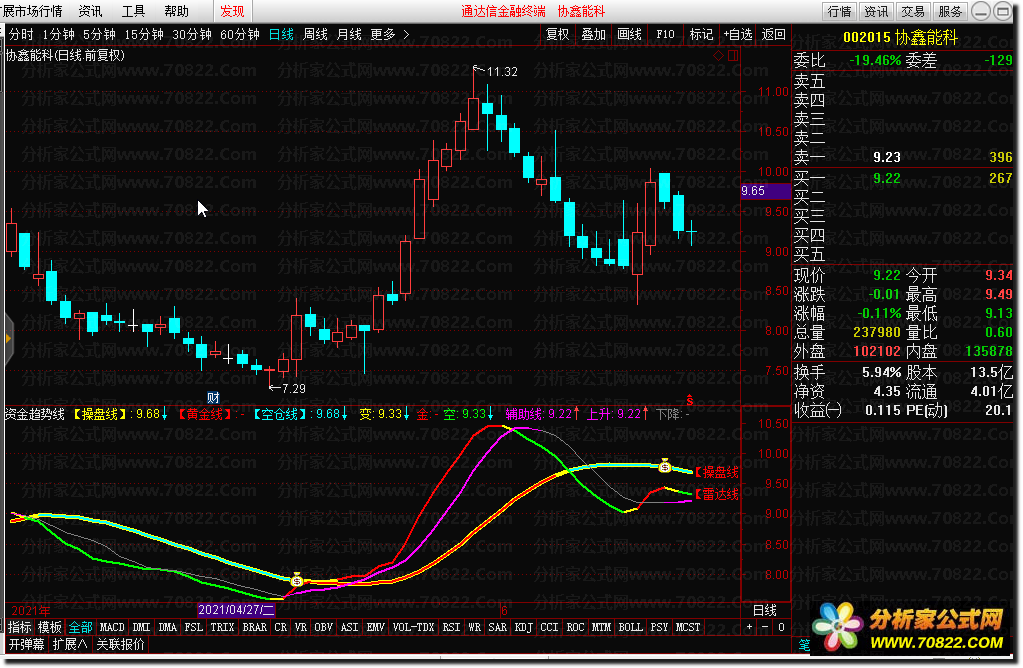Select the 5分钟 period

99,35
